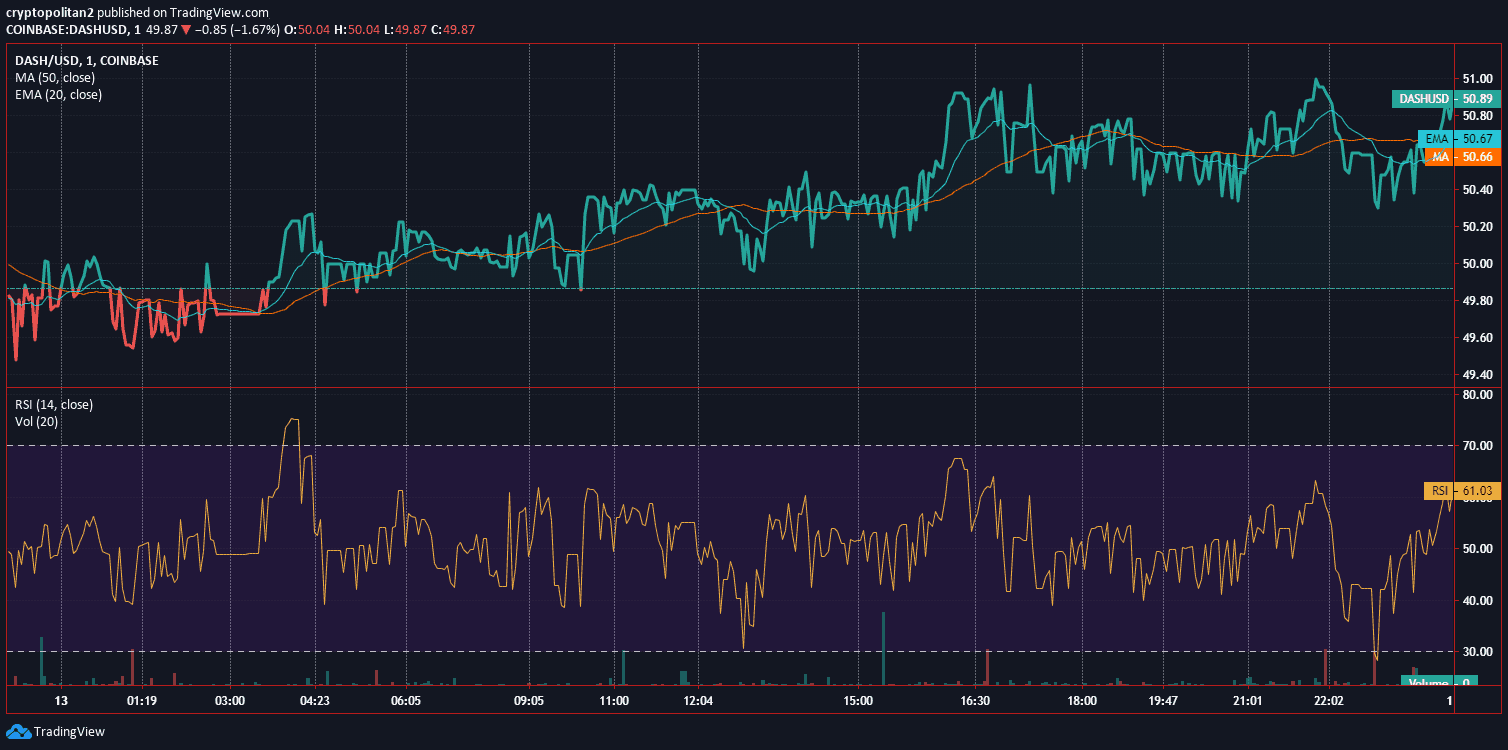
Task: Click the DASHUSD 50.89 price tag
Action: (x=1447, y=98)
